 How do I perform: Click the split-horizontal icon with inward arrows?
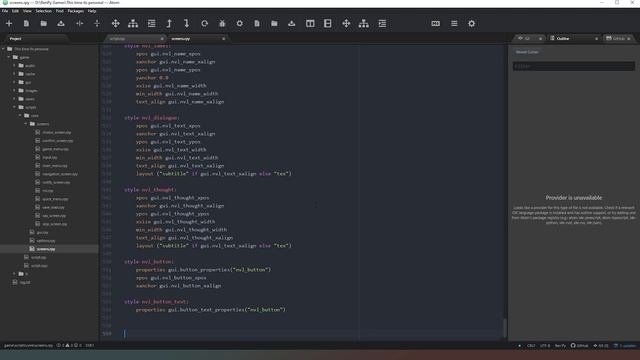click(x=80, y=24)
